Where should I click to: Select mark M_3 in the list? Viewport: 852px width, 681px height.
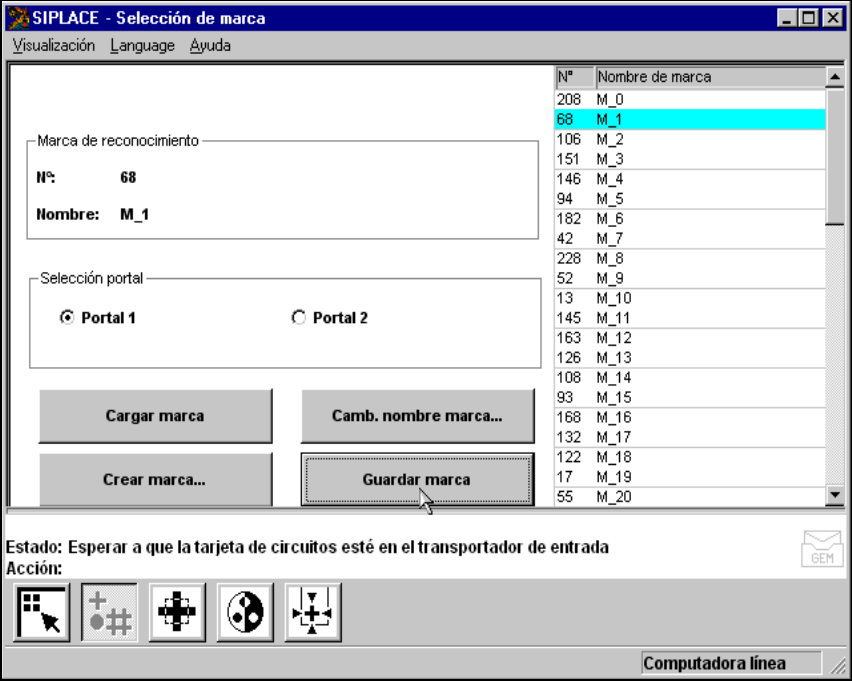point(690,159)
